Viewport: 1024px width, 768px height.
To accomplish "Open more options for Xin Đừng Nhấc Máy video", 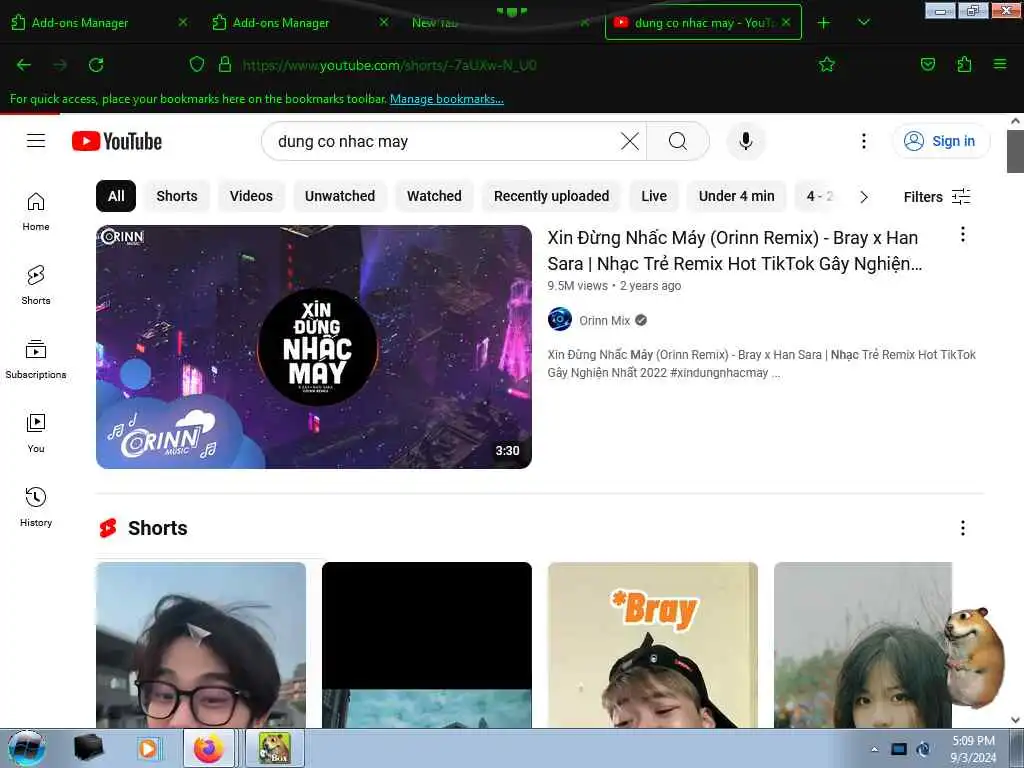I will tap(963, 235).
